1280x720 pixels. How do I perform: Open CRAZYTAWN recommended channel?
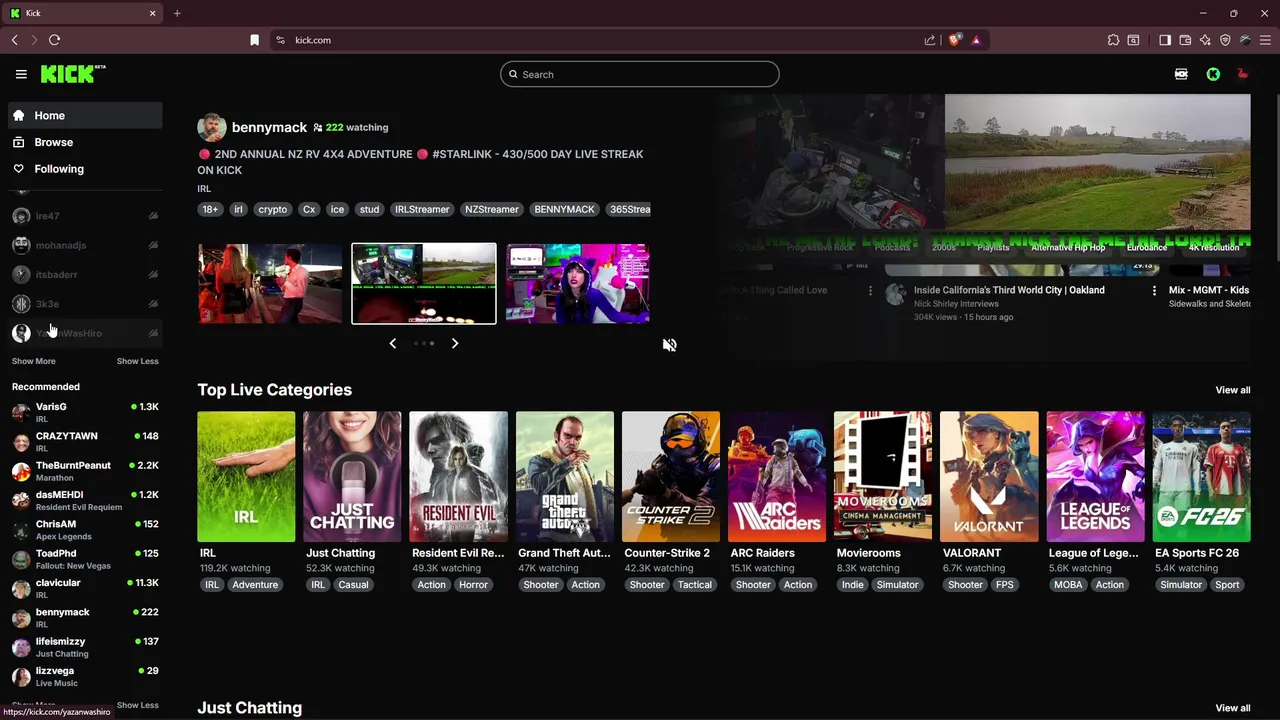pos(85,441)
